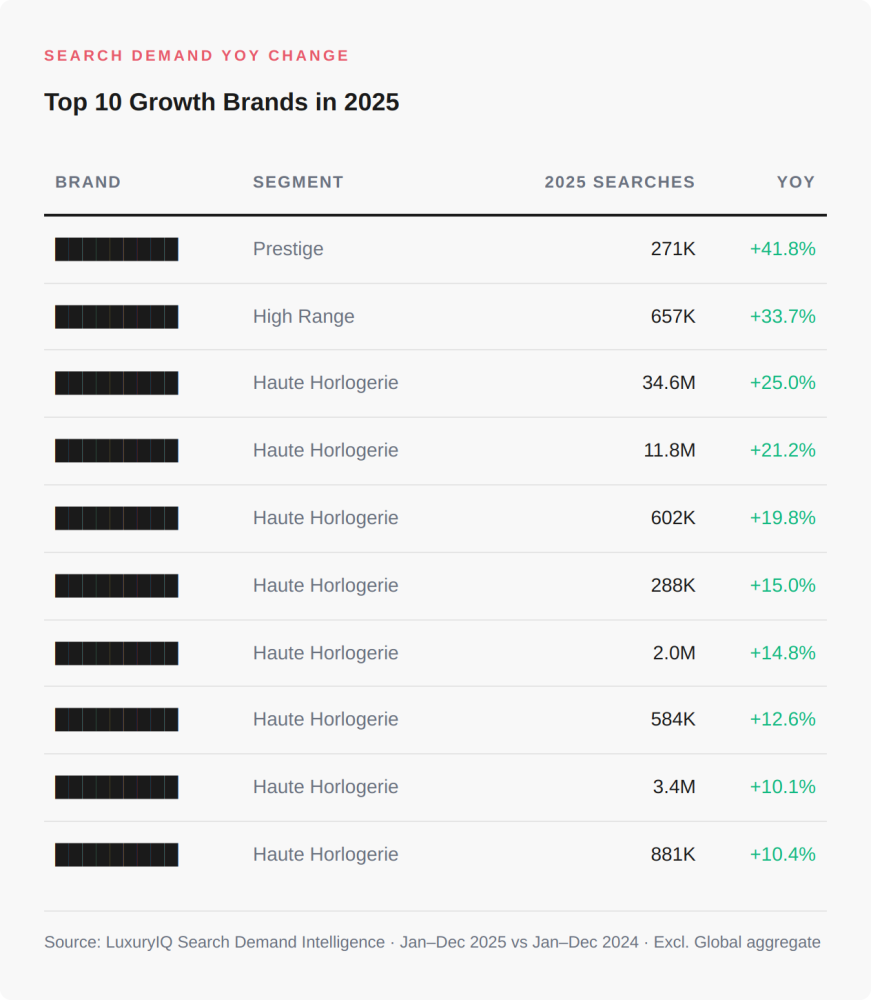Image resolution: width=871 pixels, height=1000 pixels.
Task: Select Haute Horlogerie in the 3.4M row
Action: click(x=325, y=787)
